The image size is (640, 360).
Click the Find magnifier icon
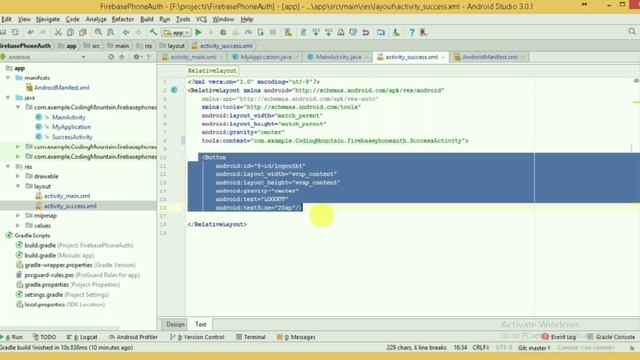pyautogui.click(x=98, y=32)
